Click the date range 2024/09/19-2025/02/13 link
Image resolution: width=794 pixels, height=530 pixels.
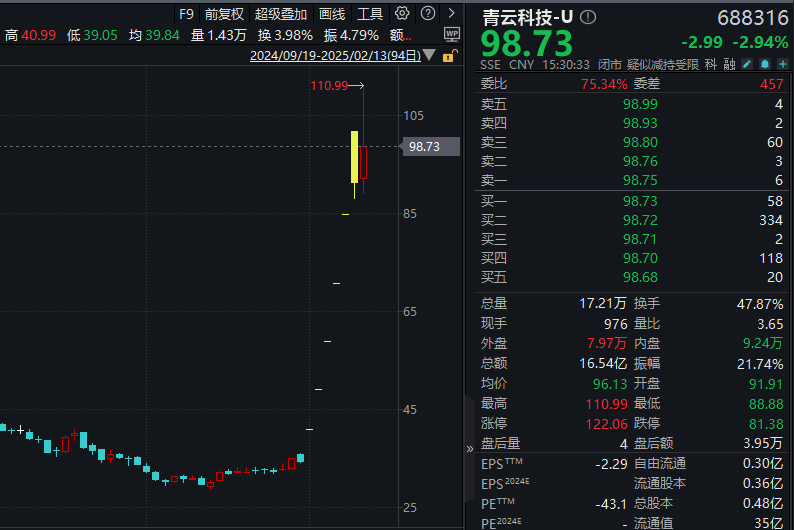tap(335, 56)
